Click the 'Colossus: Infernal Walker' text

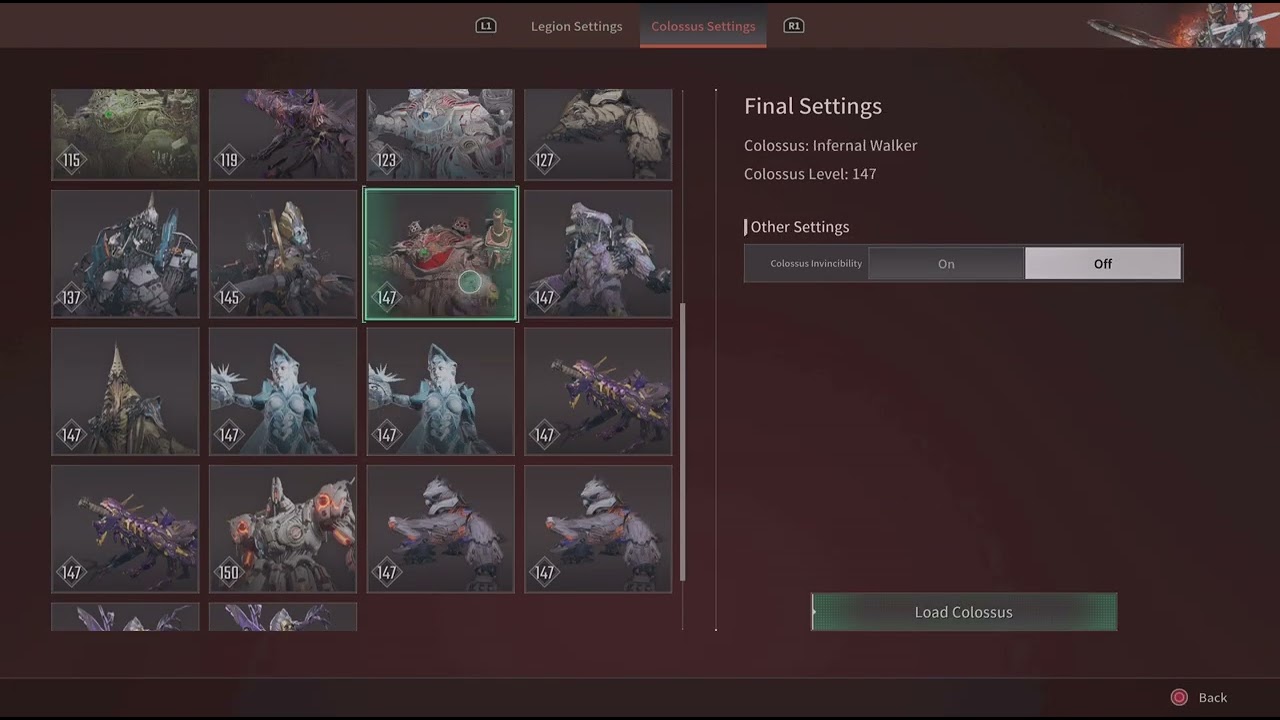[831, 146]
